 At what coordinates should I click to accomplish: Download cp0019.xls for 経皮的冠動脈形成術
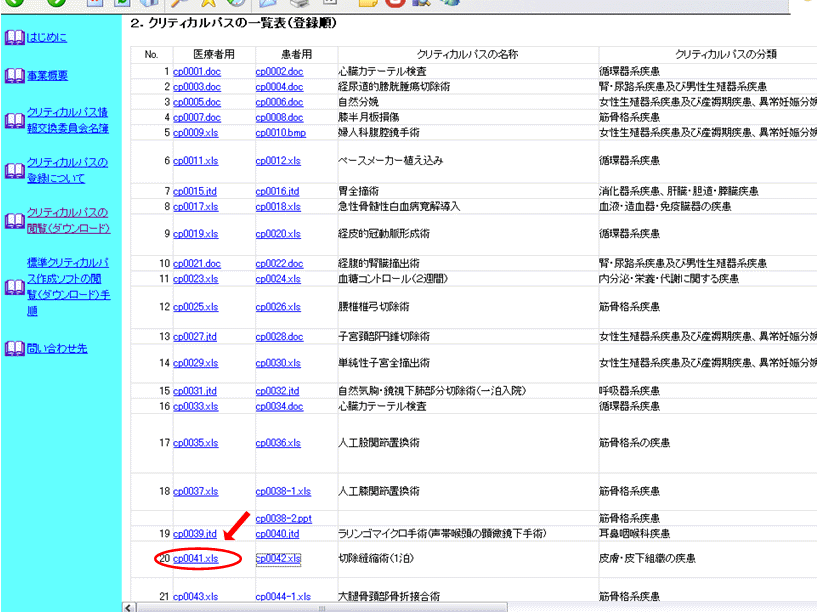pos(196,234)
